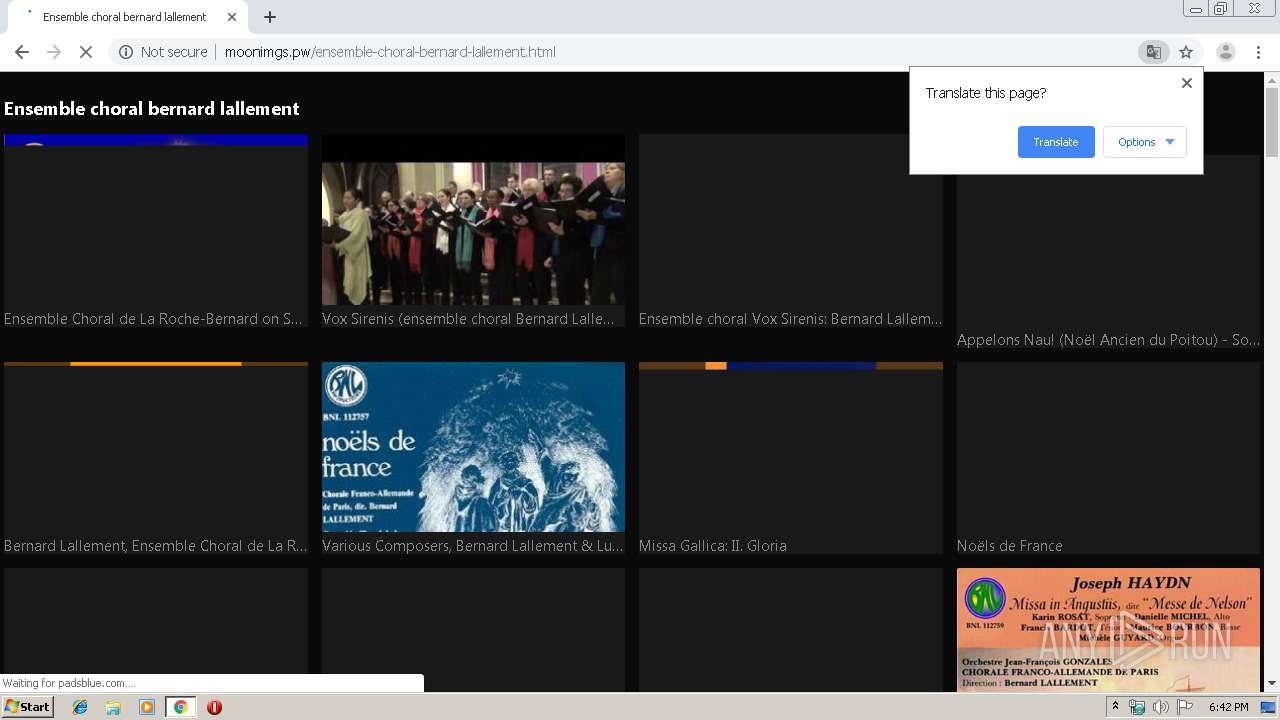Select the Ensemble choral bernard lallement tab
1280x720 pixels.
(125, 17)
